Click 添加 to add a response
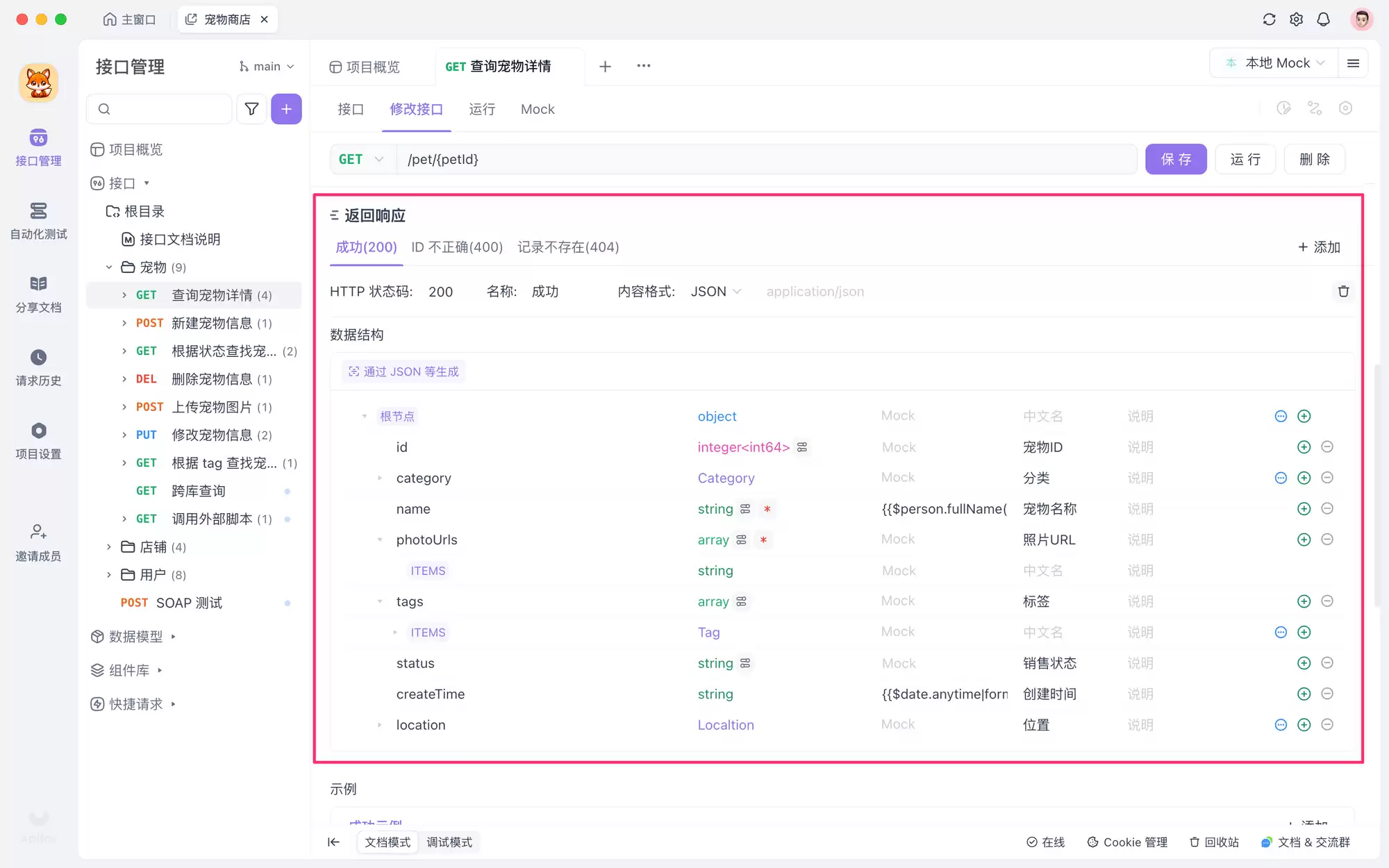 pos(1319,247)
